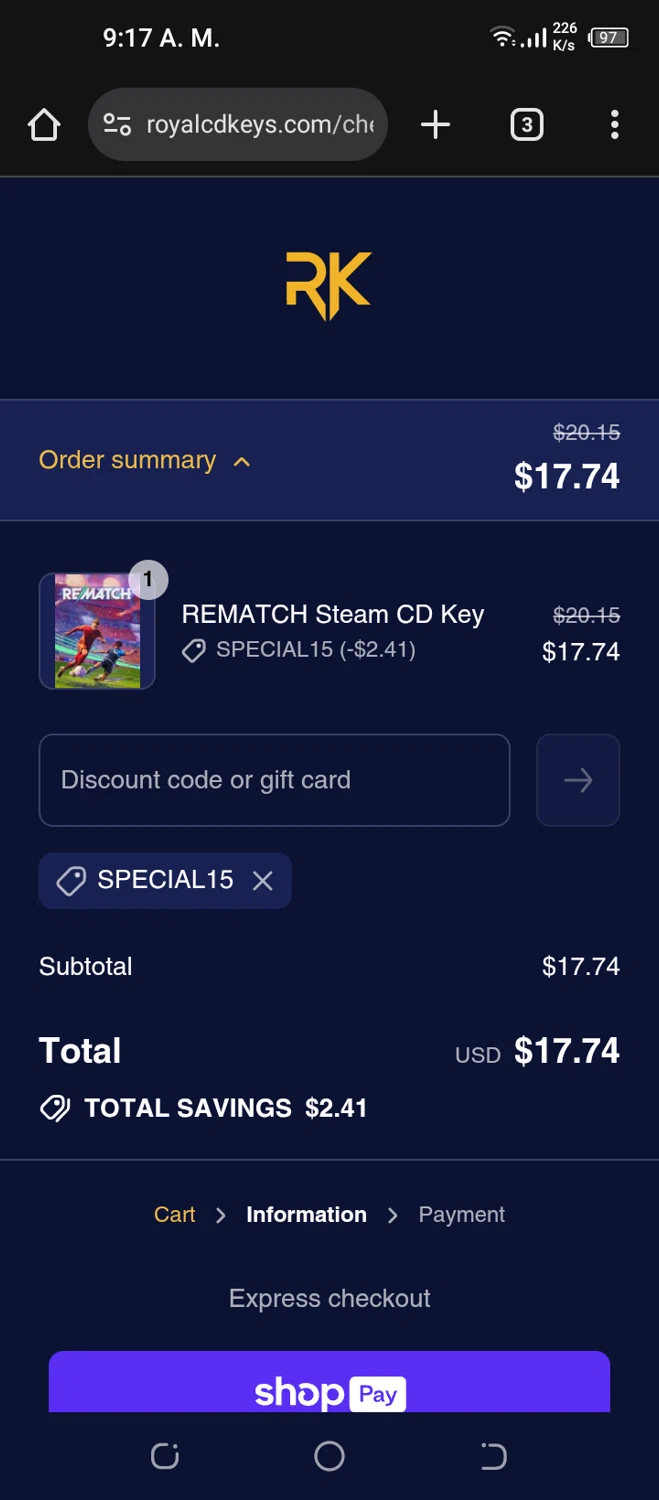
Task: Tap the browser home icon
Action: [44, 125]
